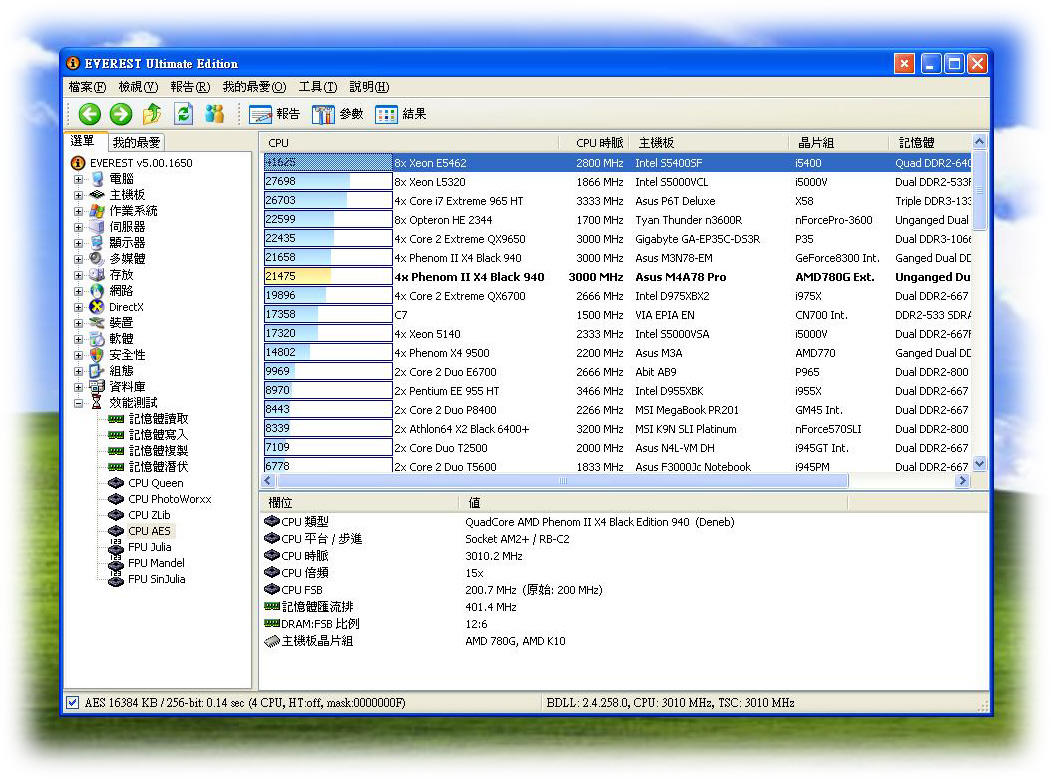
Task: Click the CPU 時脈 column header
Action: click(599, 143)
